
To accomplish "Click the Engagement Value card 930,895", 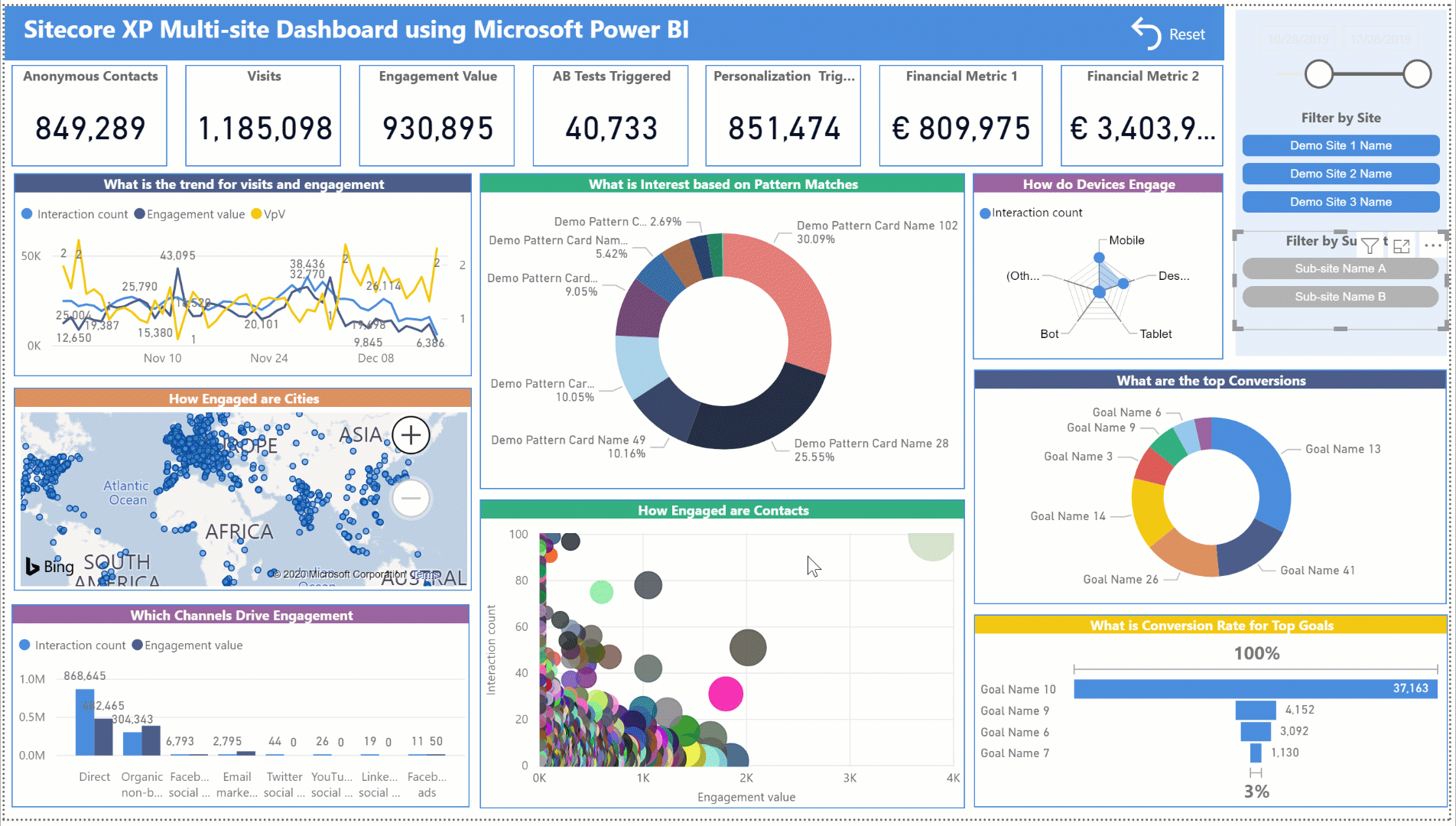I will tap(437, 115).
